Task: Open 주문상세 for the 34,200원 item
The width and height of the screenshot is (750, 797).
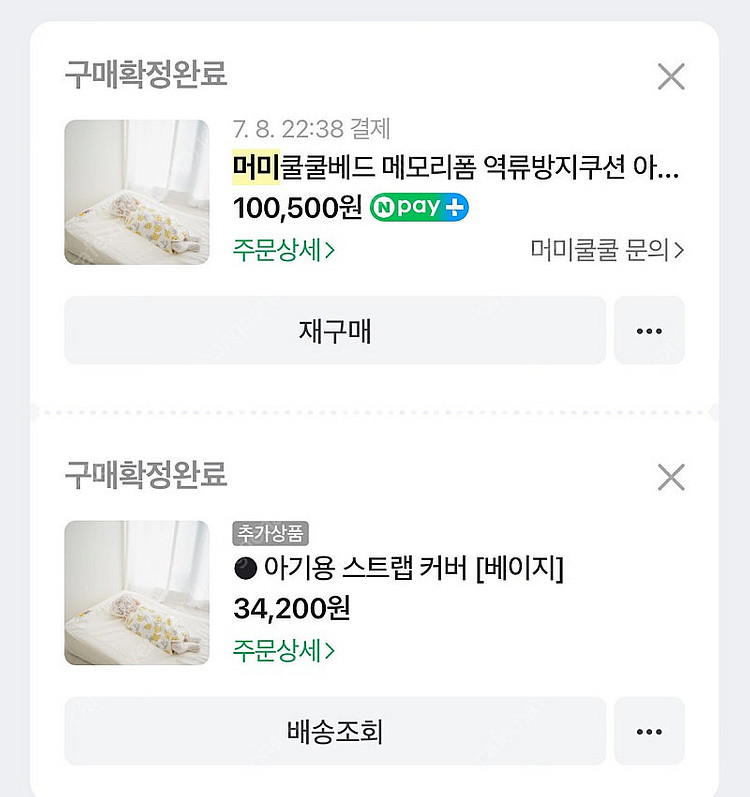Action: 283,650
